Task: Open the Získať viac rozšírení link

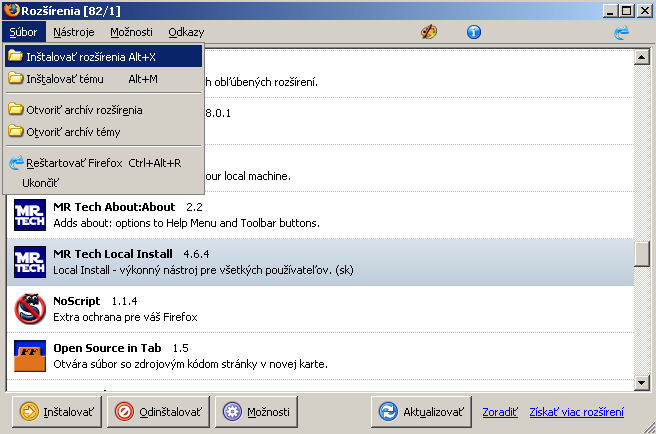Action: point(577,412)
